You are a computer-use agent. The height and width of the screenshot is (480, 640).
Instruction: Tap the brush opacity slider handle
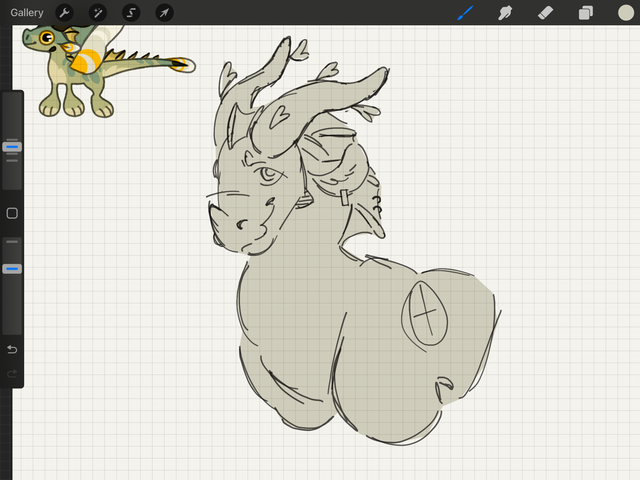[x=12, y=269]
